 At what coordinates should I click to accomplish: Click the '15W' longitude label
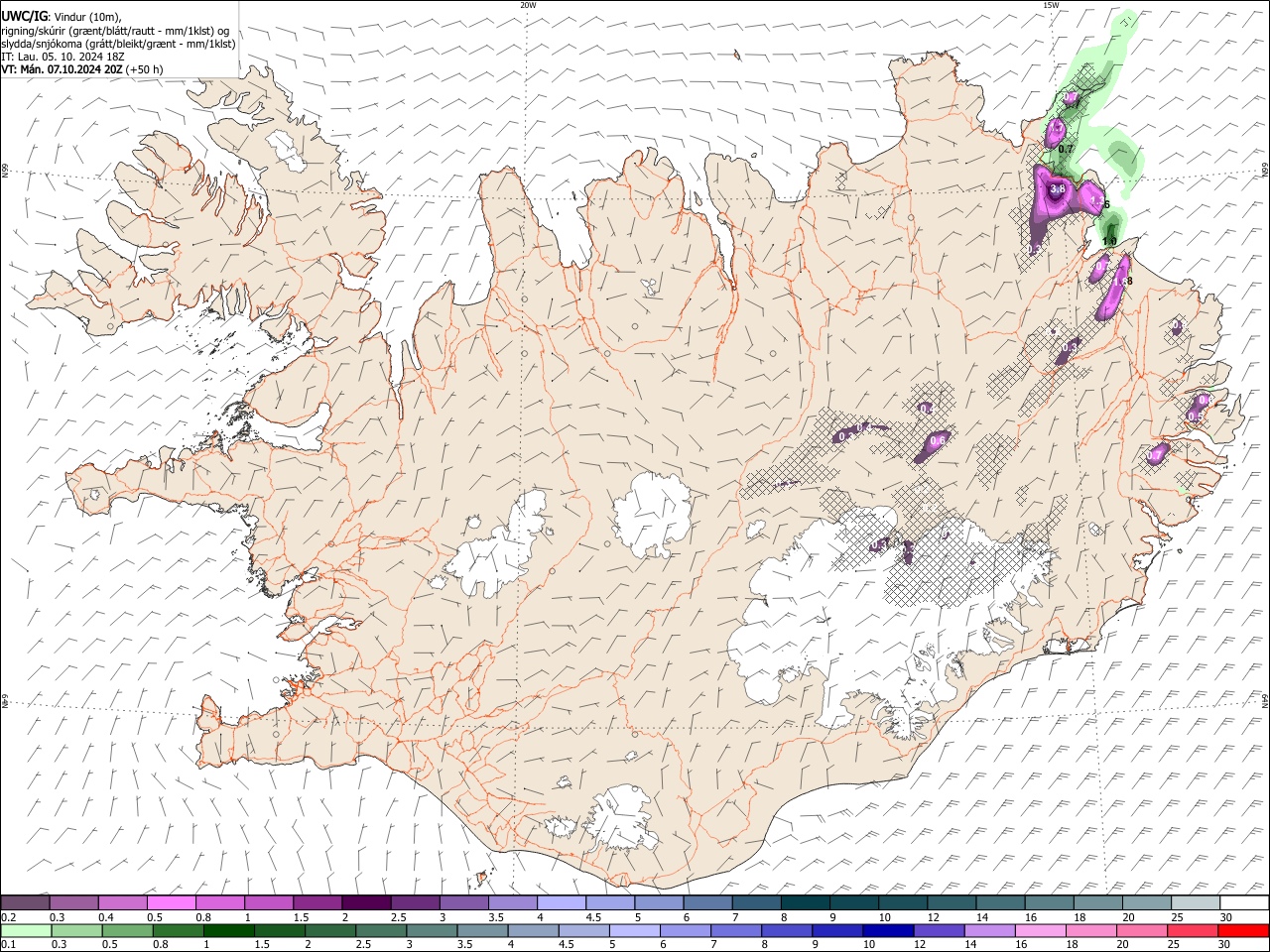pos(1050,5)
